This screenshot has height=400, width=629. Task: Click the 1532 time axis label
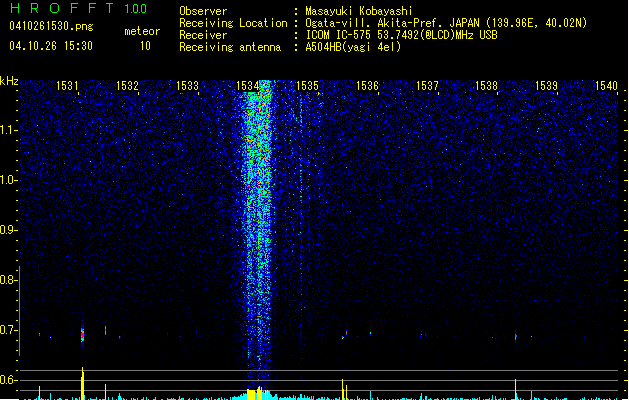127,85
